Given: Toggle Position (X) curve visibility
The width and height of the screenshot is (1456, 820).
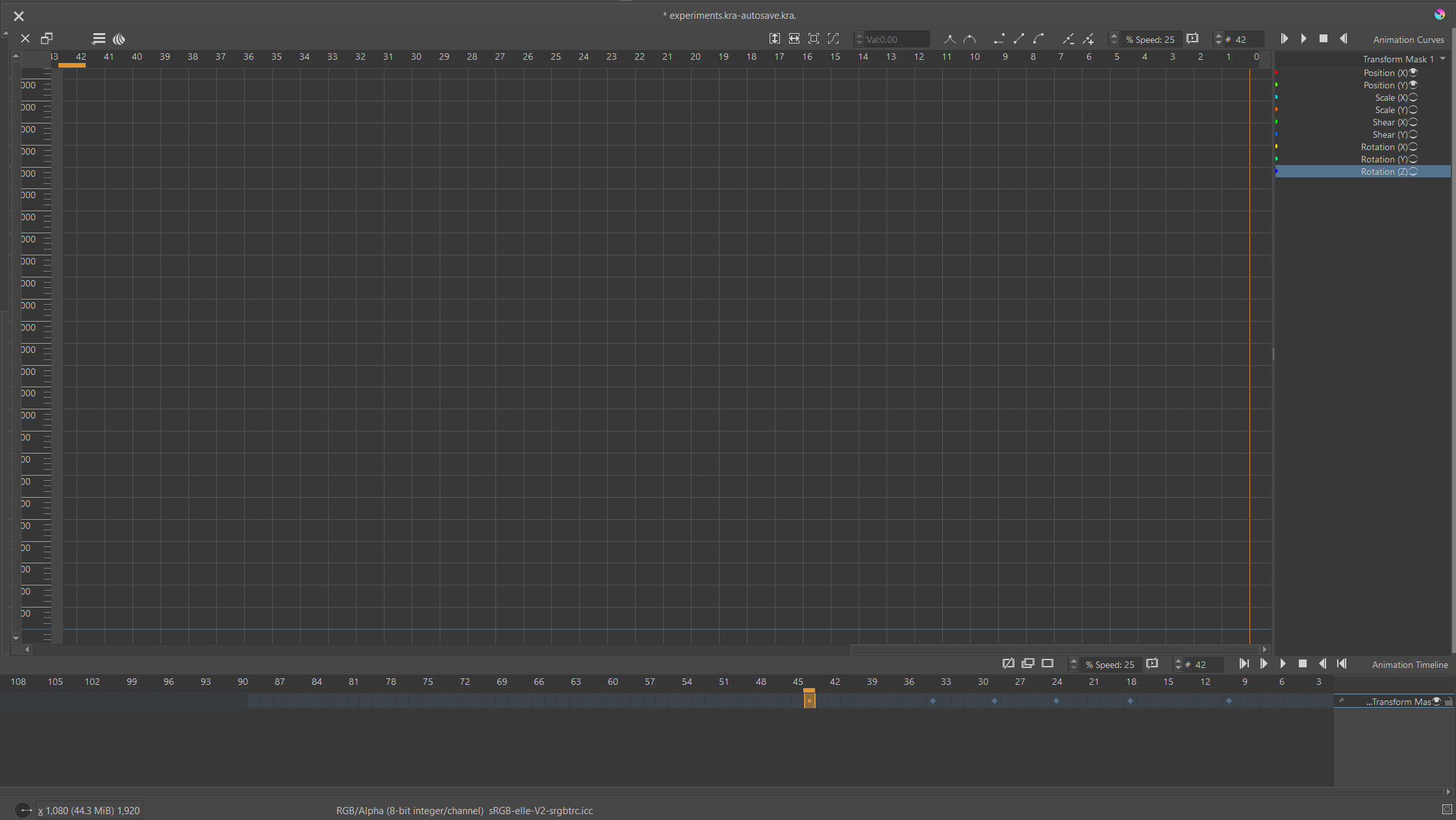Looking at the screenshot, I should pos(1413,73).
